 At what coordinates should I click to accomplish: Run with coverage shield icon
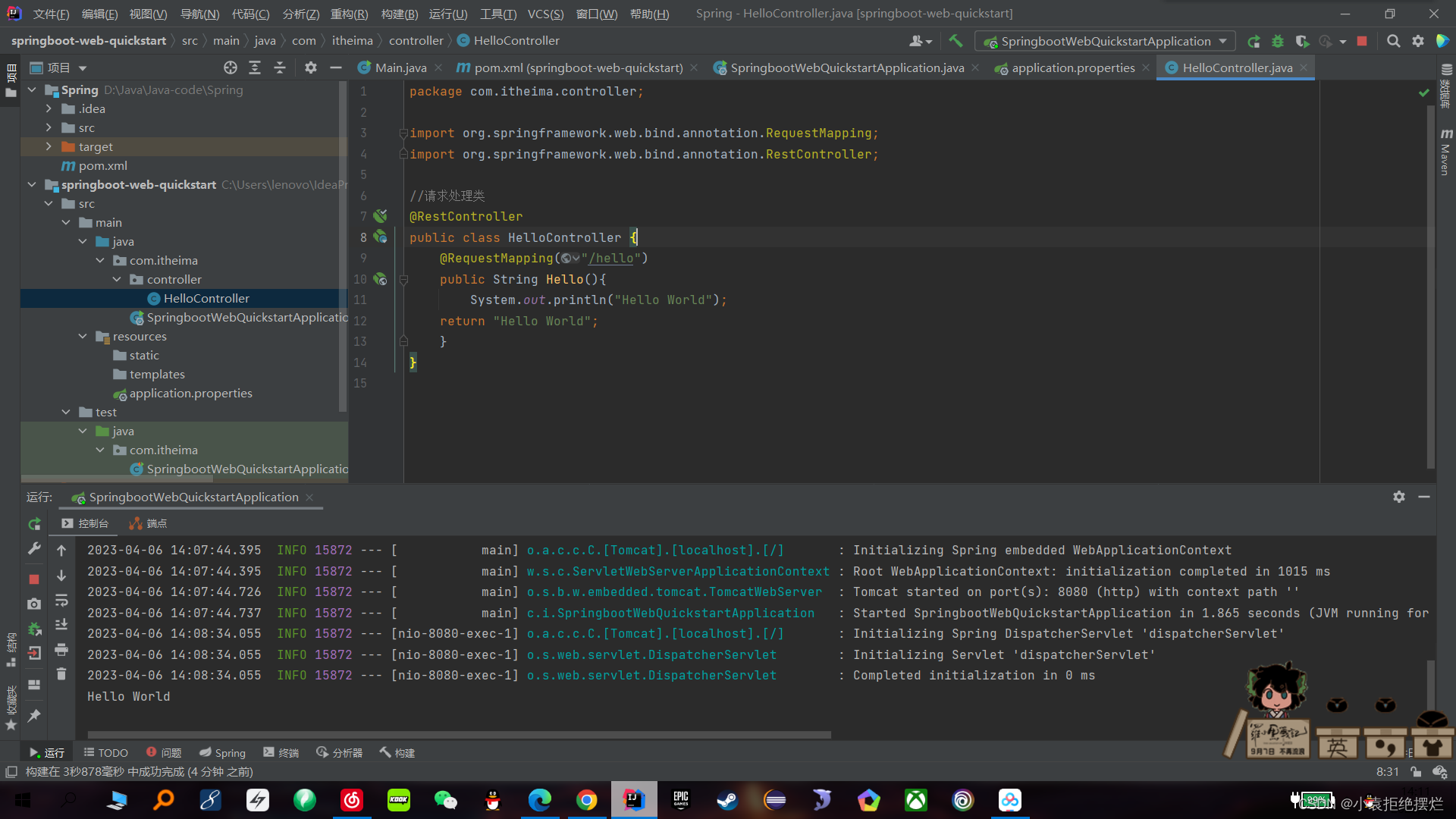(x=1302, y=41)
